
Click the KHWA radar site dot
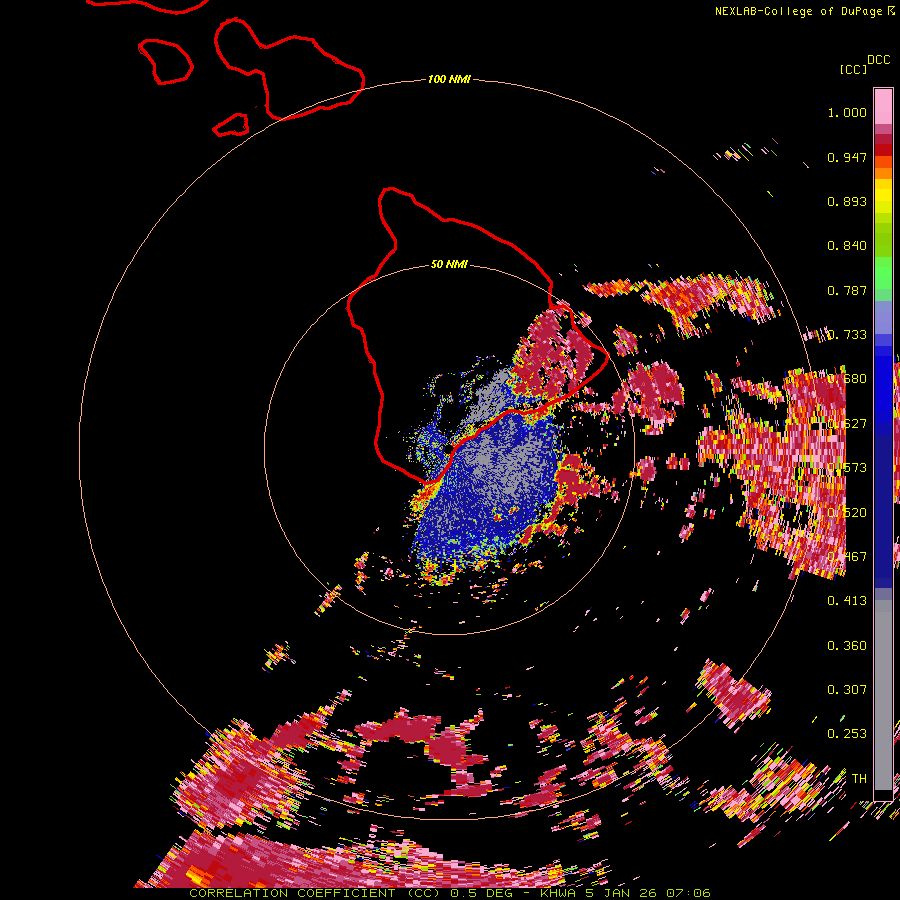click(x=448, y=449)
